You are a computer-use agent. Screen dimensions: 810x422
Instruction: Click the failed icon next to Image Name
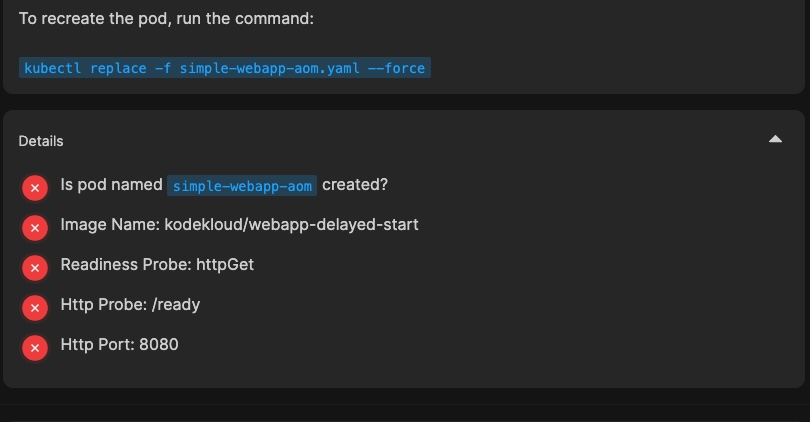[35, 228]
